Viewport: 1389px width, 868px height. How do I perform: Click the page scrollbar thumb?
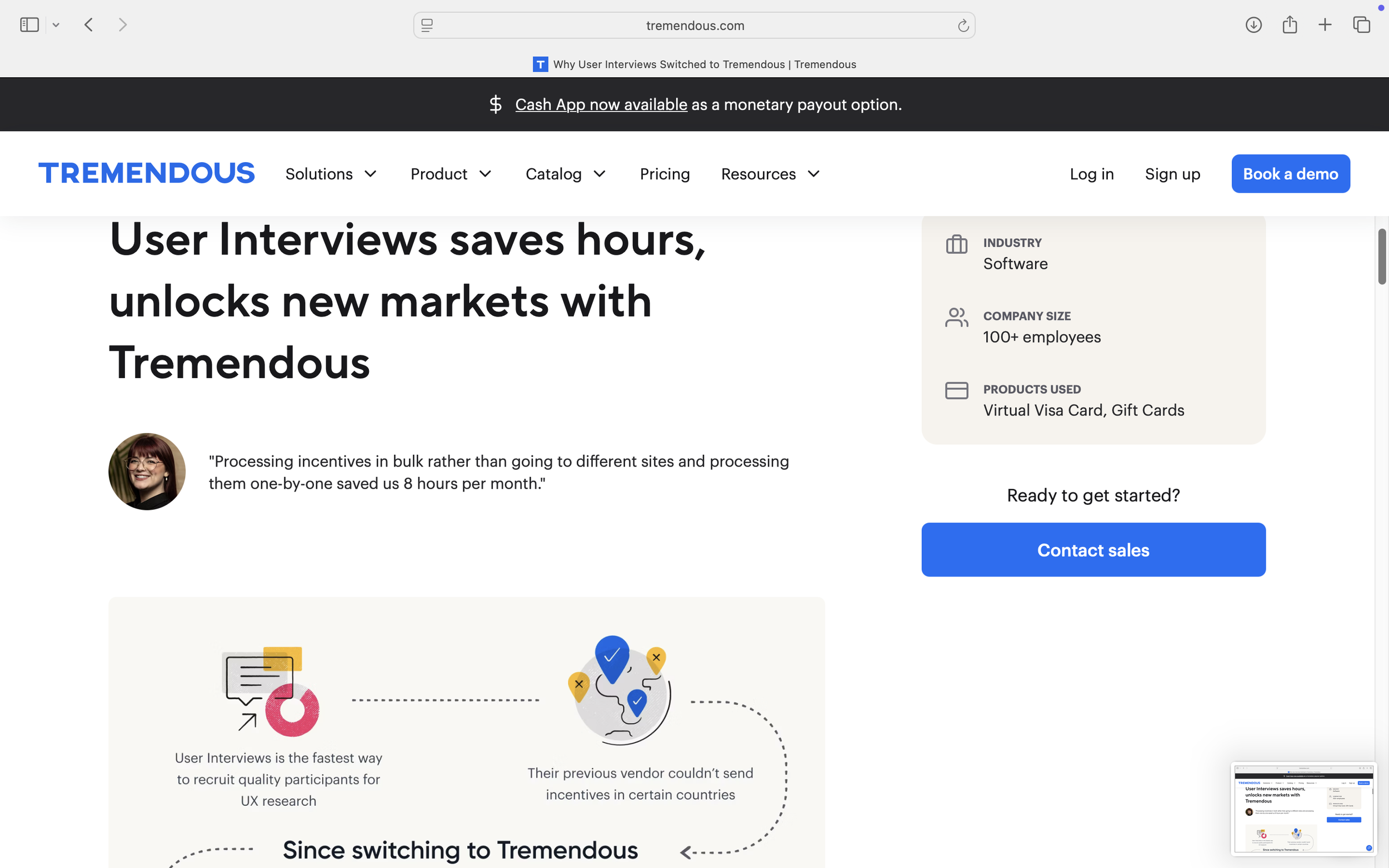1382,257
